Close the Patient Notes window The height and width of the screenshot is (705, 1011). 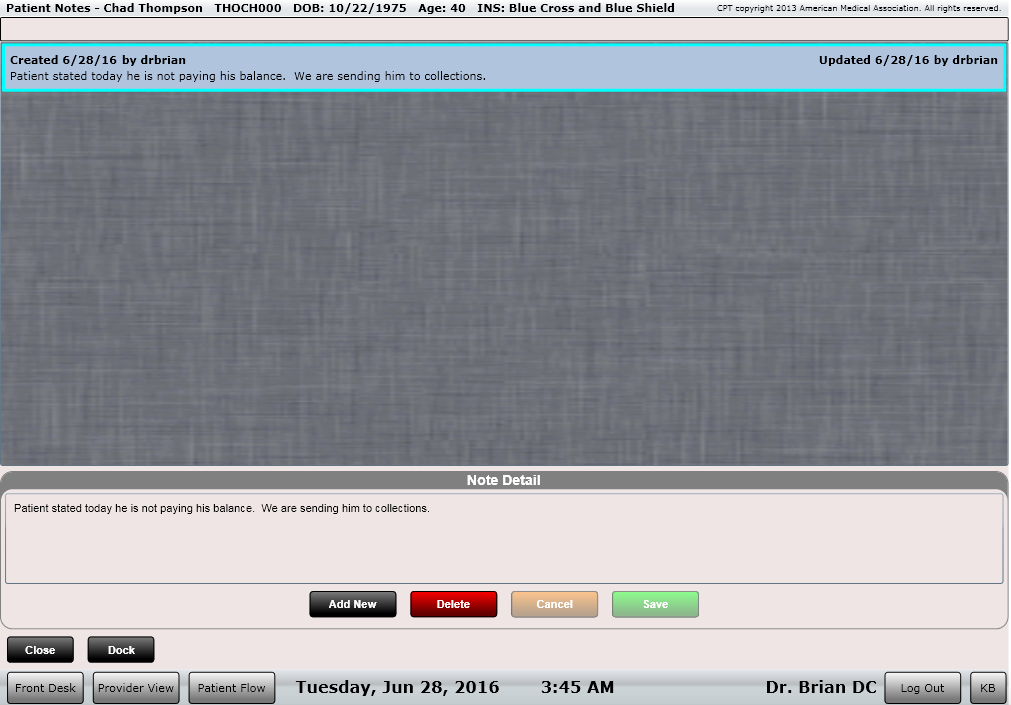(x=40, y=649)
